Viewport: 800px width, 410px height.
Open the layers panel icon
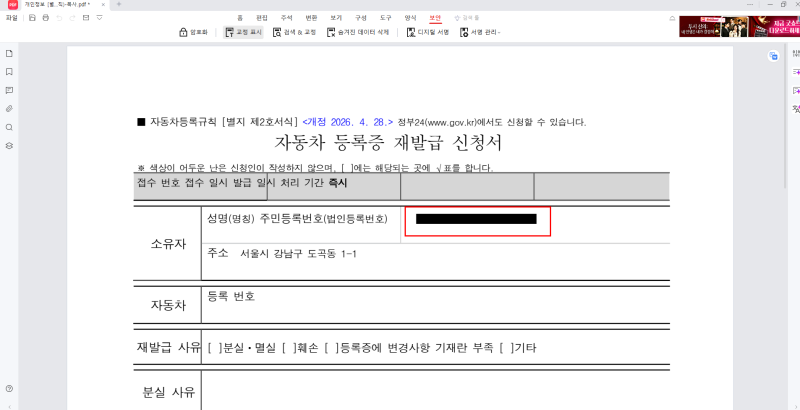tap(9, 145)
